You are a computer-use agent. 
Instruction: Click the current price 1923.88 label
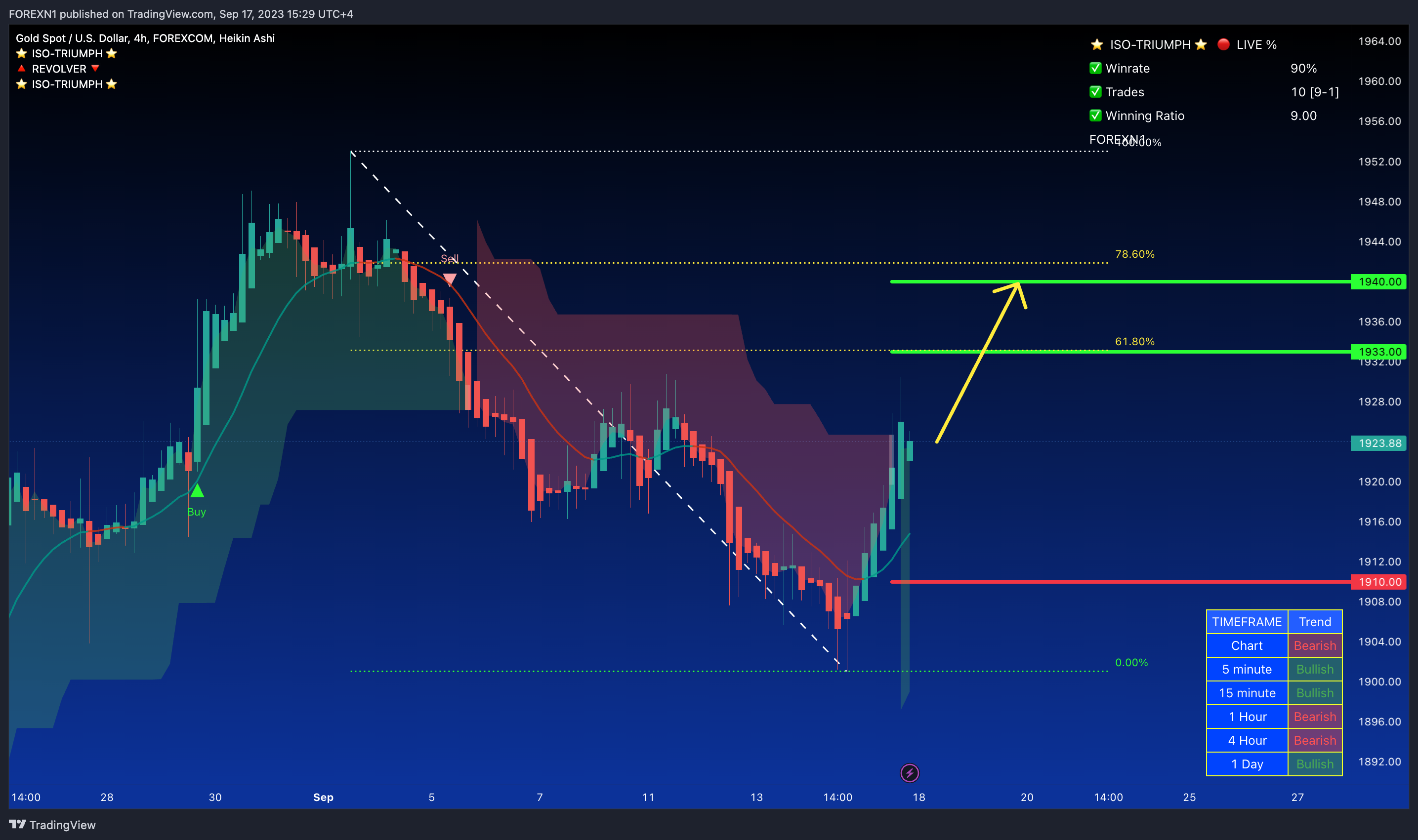tap(1378, 443)
